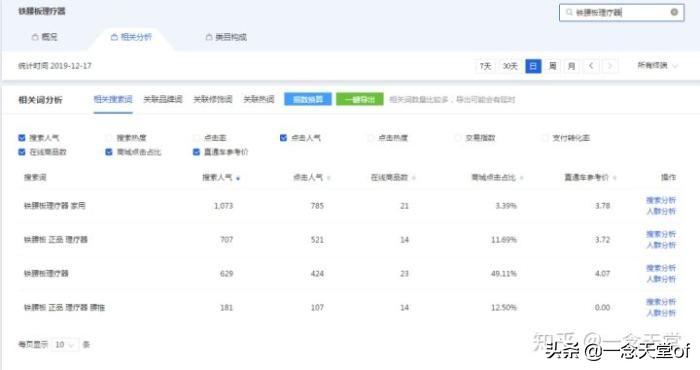Image resolution: width=700 pixels, height=370 pixels.
Task: Open 人群分析 for 铁腰板理疗器 家用 row
Action: pos(661,211)
